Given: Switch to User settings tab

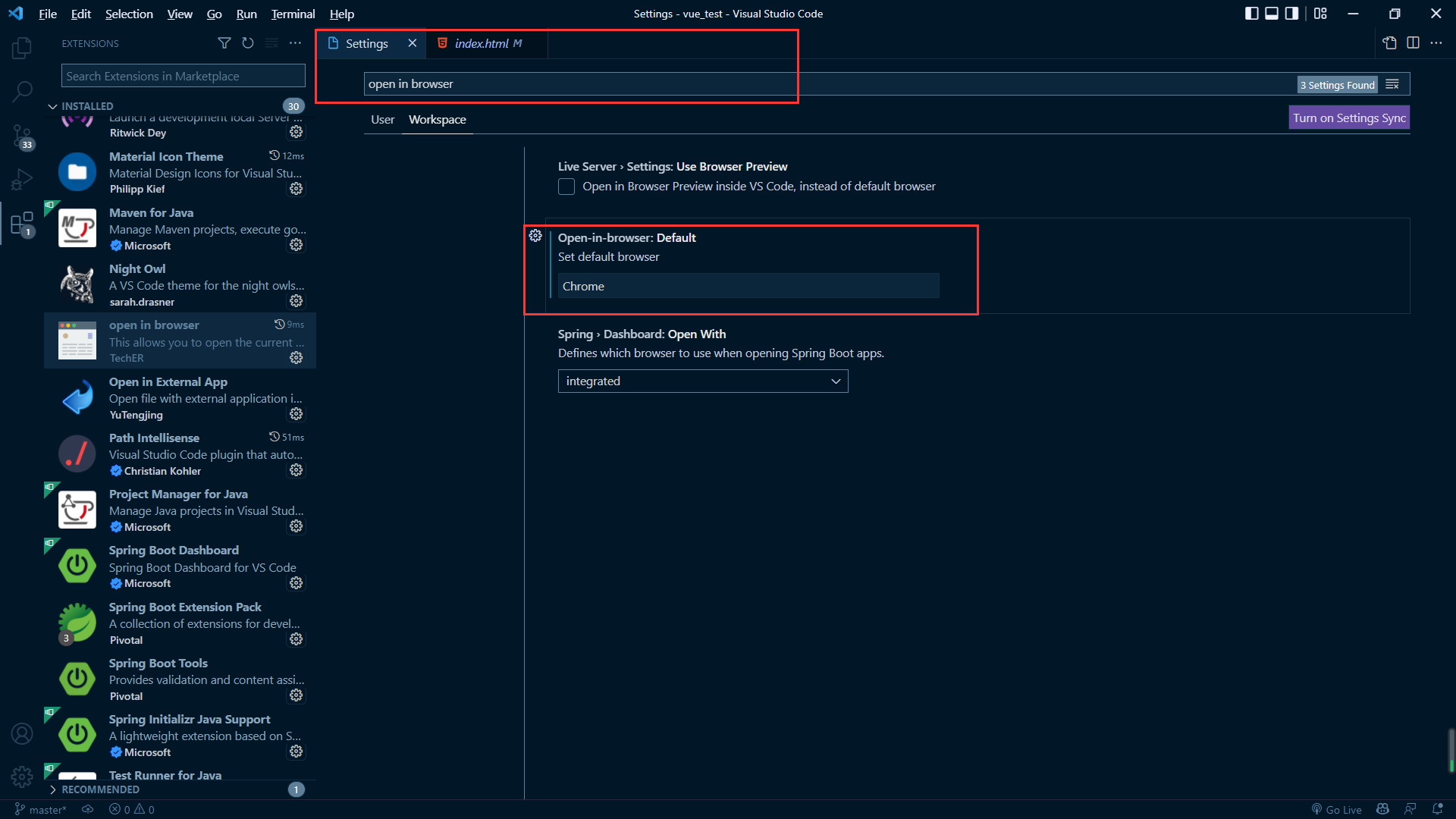Looking at the screenshot, I should pos(382,120).
